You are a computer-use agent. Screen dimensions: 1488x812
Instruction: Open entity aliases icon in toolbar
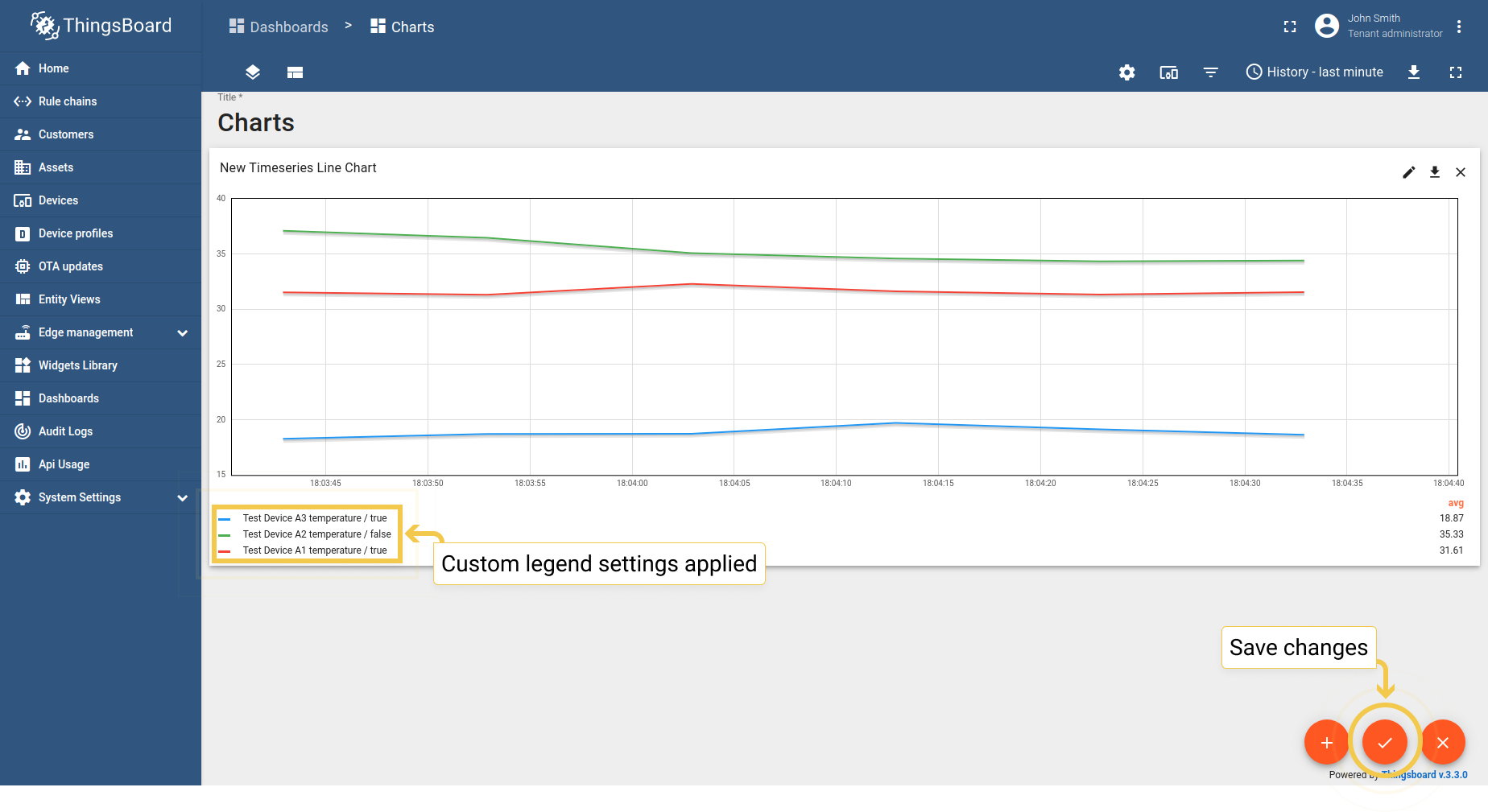[1168, 72]
